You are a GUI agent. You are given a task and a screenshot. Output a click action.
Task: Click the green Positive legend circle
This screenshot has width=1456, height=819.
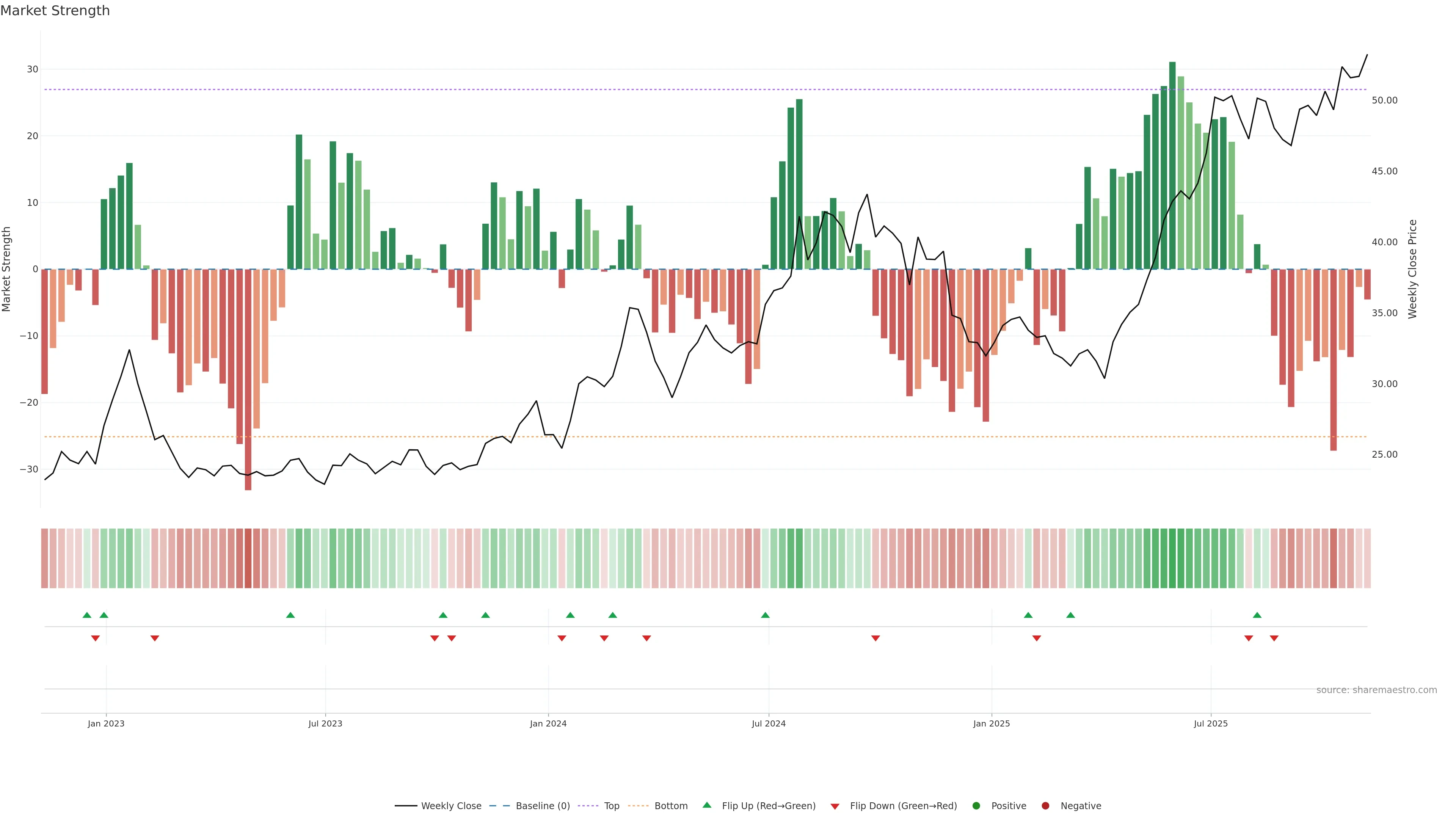pos(976,806)
